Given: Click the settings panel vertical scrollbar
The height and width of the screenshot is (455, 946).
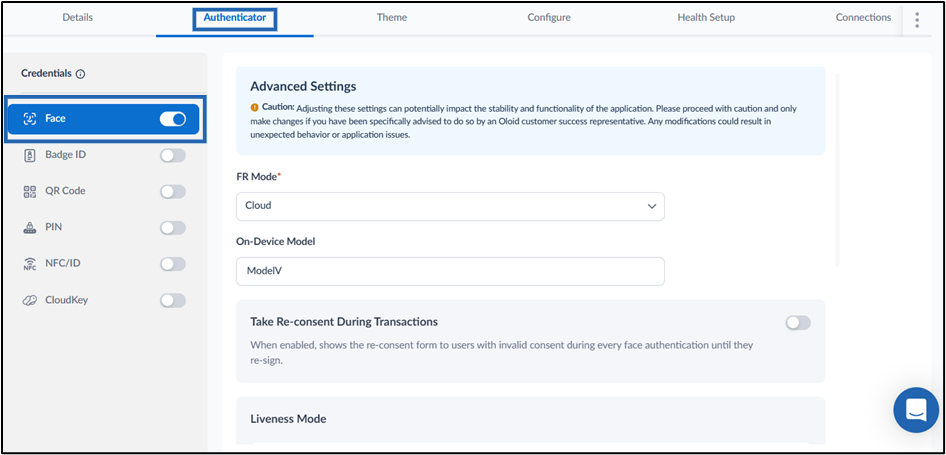Looking at the screenshot, I should 837,170.
